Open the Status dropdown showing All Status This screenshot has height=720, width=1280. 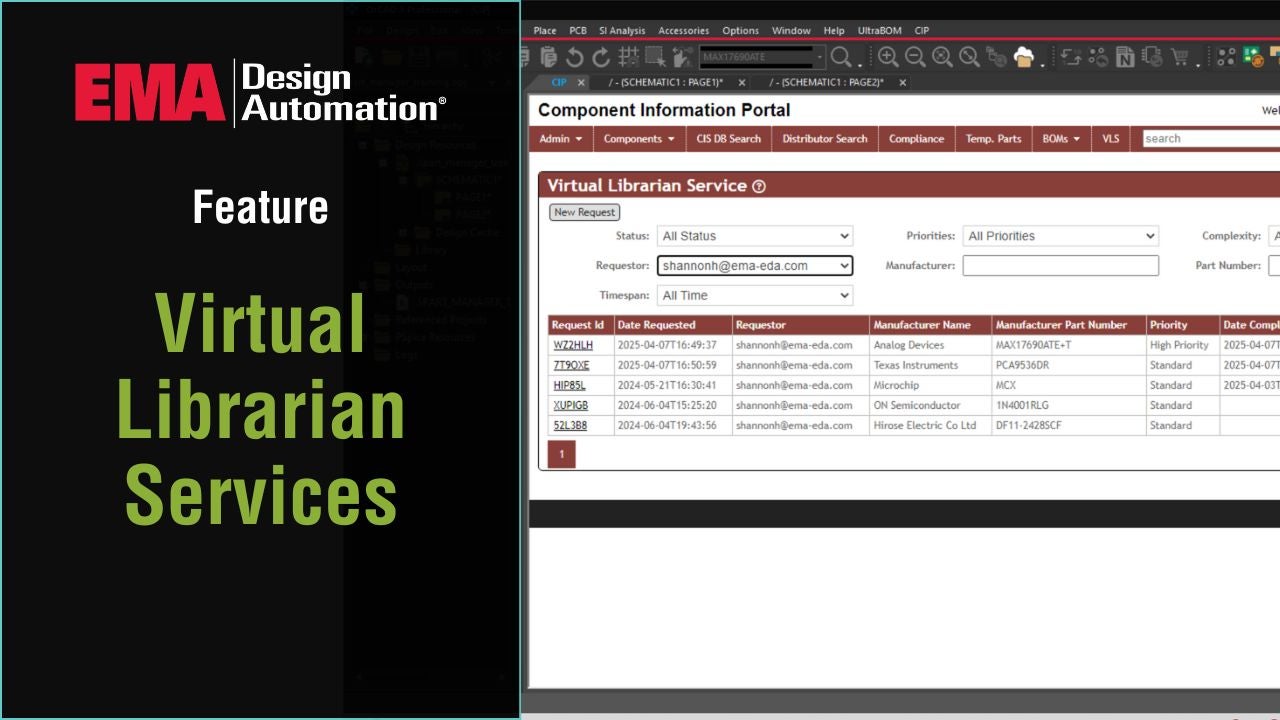click(x=755, y=236)
